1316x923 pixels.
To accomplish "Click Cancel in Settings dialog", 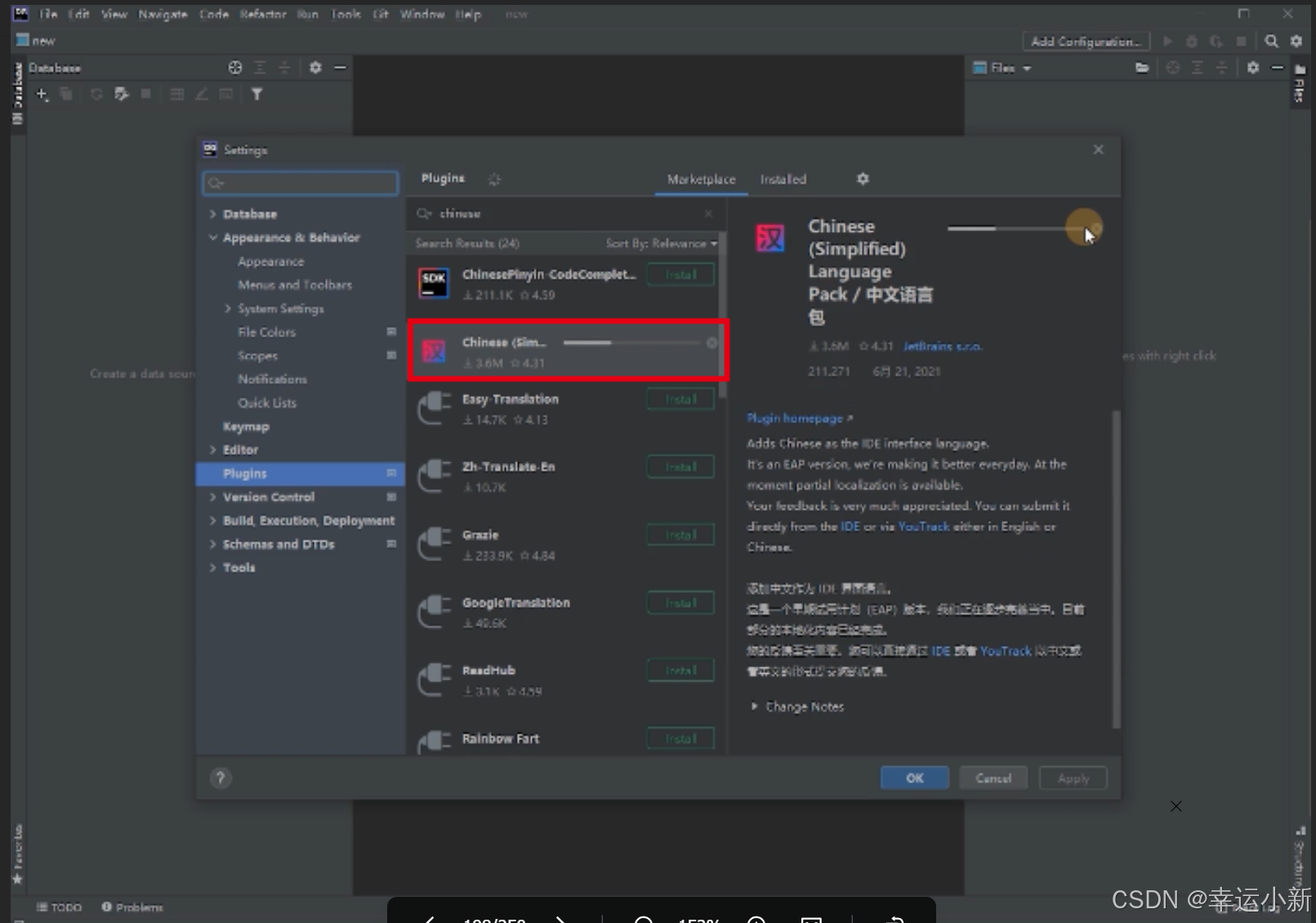I will coord(993,778).
